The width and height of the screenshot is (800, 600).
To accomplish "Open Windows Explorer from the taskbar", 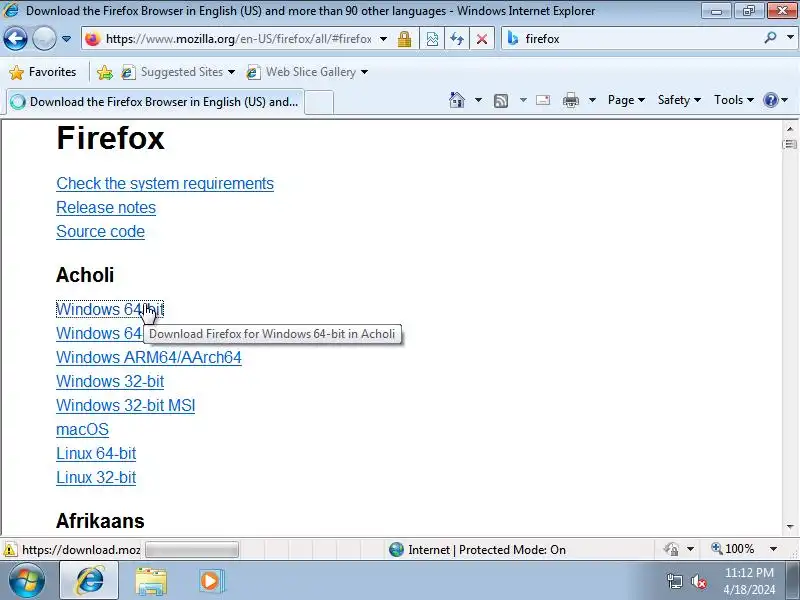I will [x=151, y=581].
